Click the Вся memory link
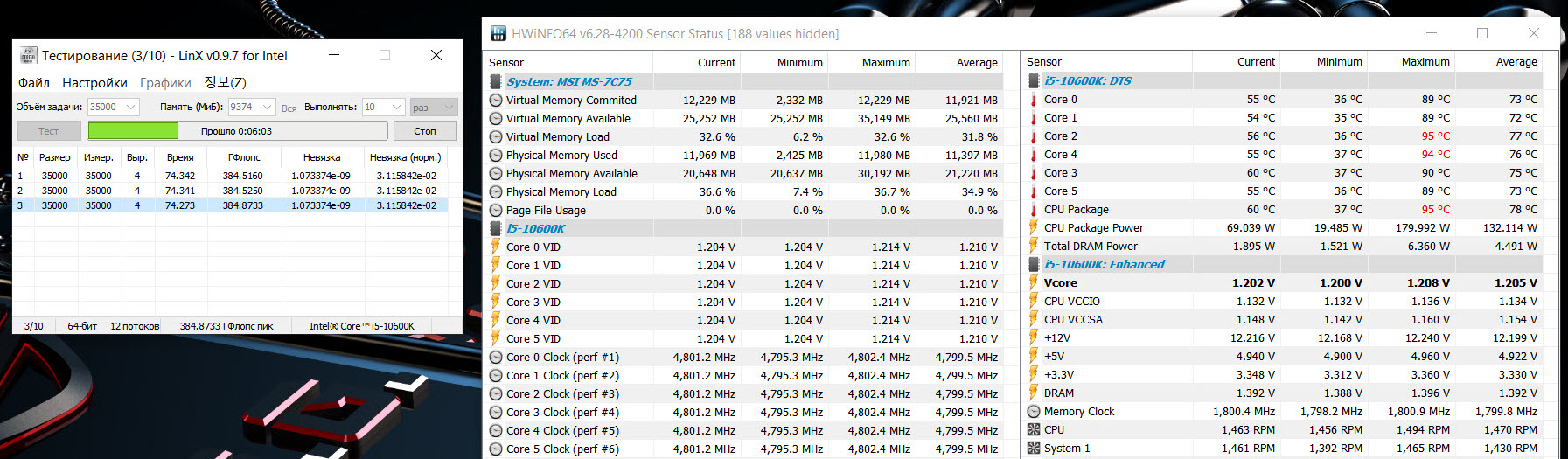The image size is (1568, 459). 289,108
